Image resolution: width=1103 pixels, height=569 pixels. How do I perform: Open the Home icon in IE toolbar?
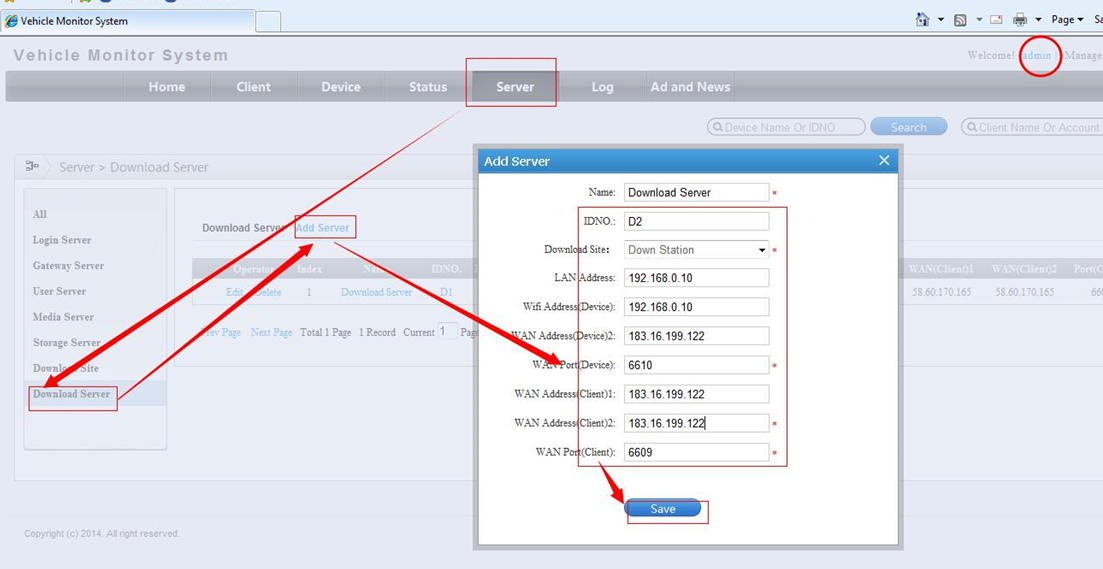tap(922, 20)
